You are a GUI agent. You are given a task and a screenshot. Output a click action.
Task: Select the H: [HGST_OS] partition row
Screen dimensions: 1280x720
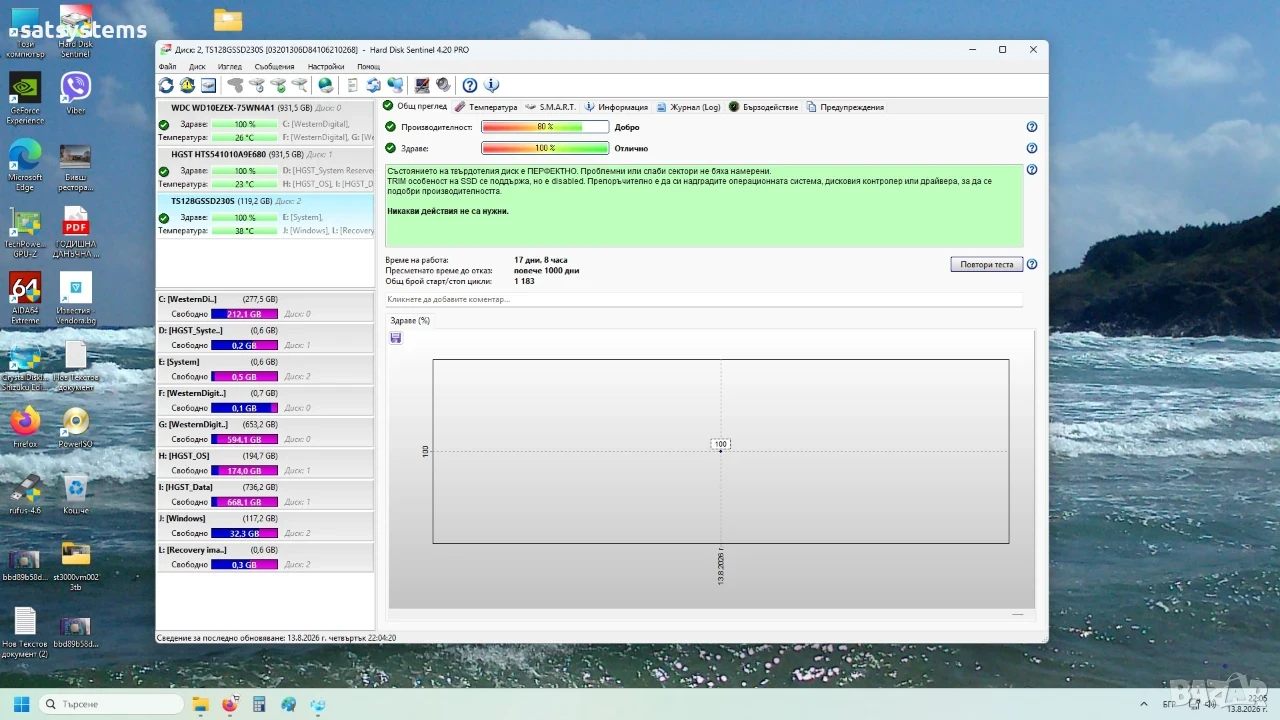coord(265,462)
